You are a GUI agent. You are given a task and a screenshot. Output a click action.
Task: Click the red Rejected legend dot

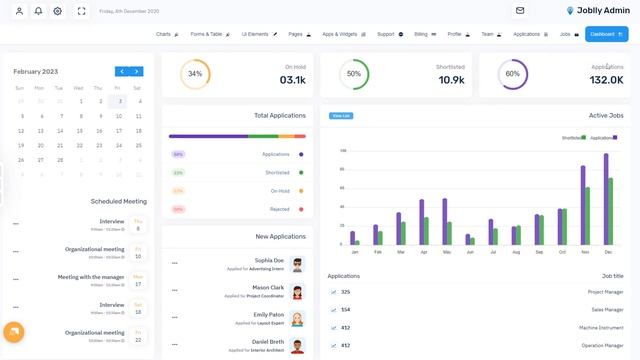coord(301,209)
